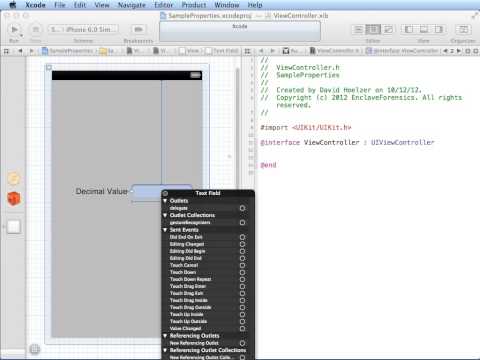480x360 pixels.
Task: Open the Product menu
Action: pos(194,5)
